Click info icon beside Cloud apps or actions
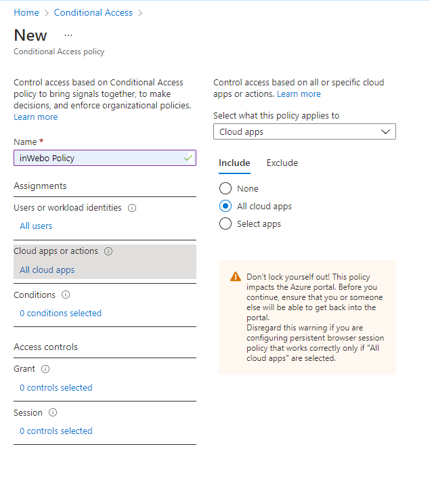 pos(108,251)
